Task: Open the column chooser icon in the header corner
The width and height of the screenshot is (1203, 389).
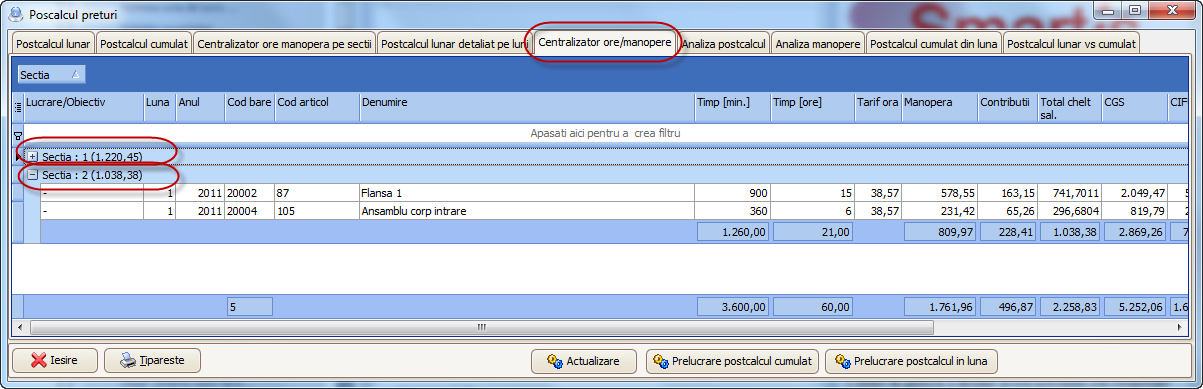Action: click(17, 106)
